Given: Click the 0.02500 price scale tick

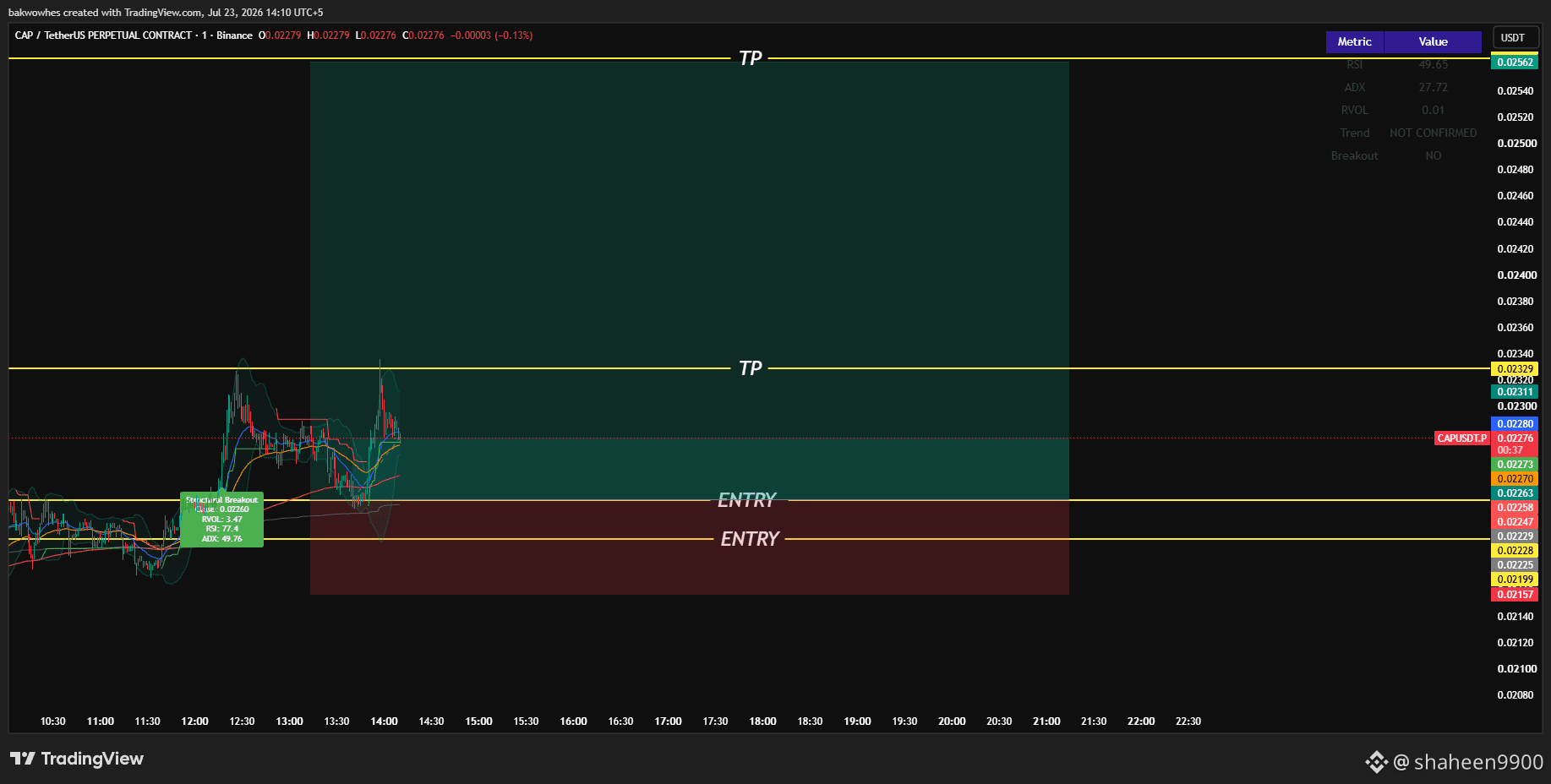Looking at the screenshot, I should 1516,144.
